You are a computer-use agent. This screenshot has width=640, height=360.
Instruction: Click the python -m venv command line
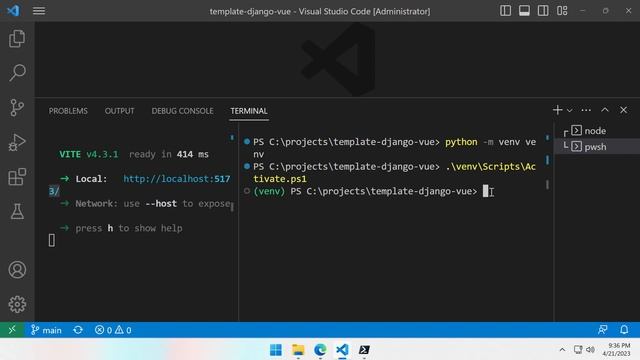point(394,148)
